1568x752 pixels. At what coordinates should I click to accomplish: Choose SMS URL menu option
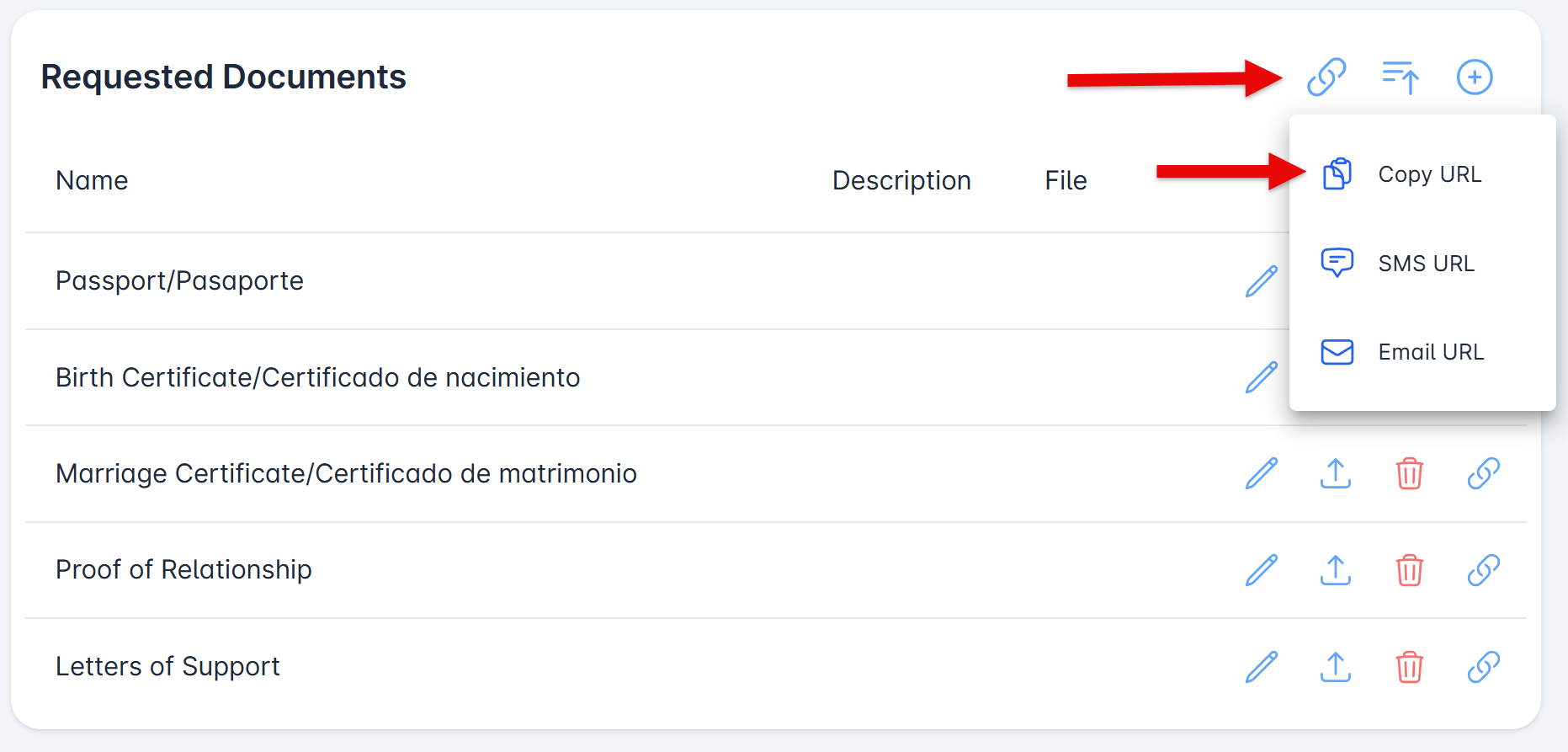tap(1425, 264)
